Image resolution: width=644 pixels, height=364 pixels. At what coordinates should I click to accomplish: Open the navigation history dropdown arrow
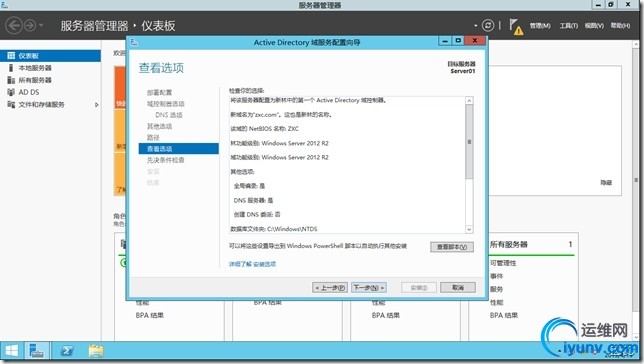[41, 25]
